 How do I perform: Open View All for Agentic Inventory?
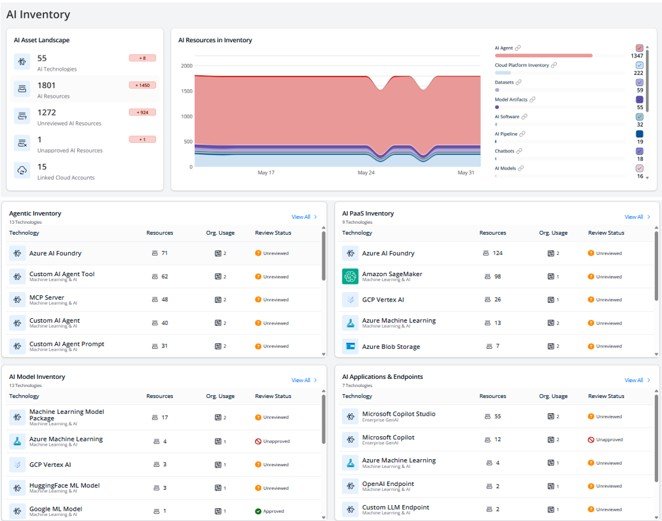pos(304,217)
